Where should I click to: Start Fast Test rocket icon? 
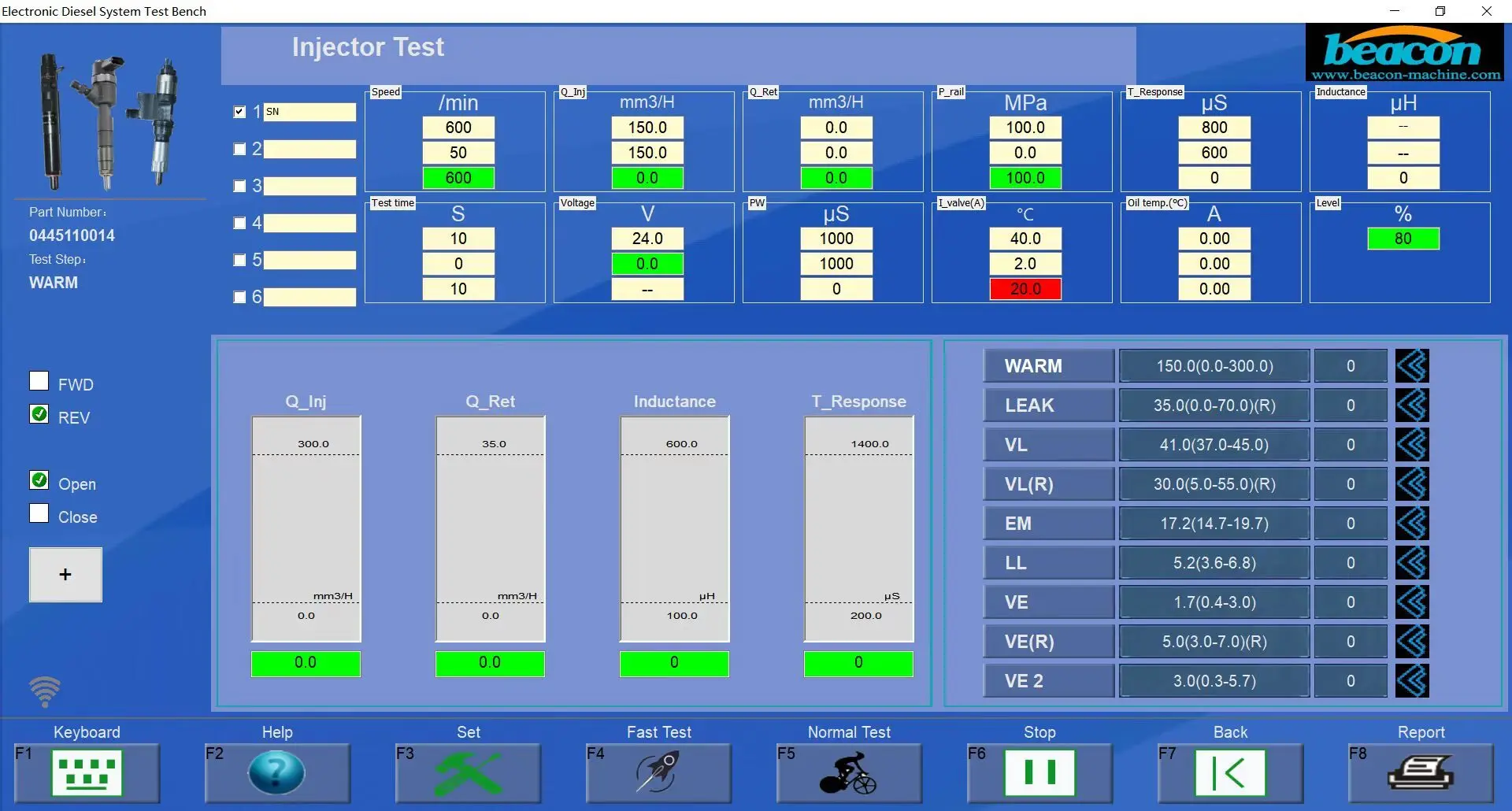tap(658, 772)
